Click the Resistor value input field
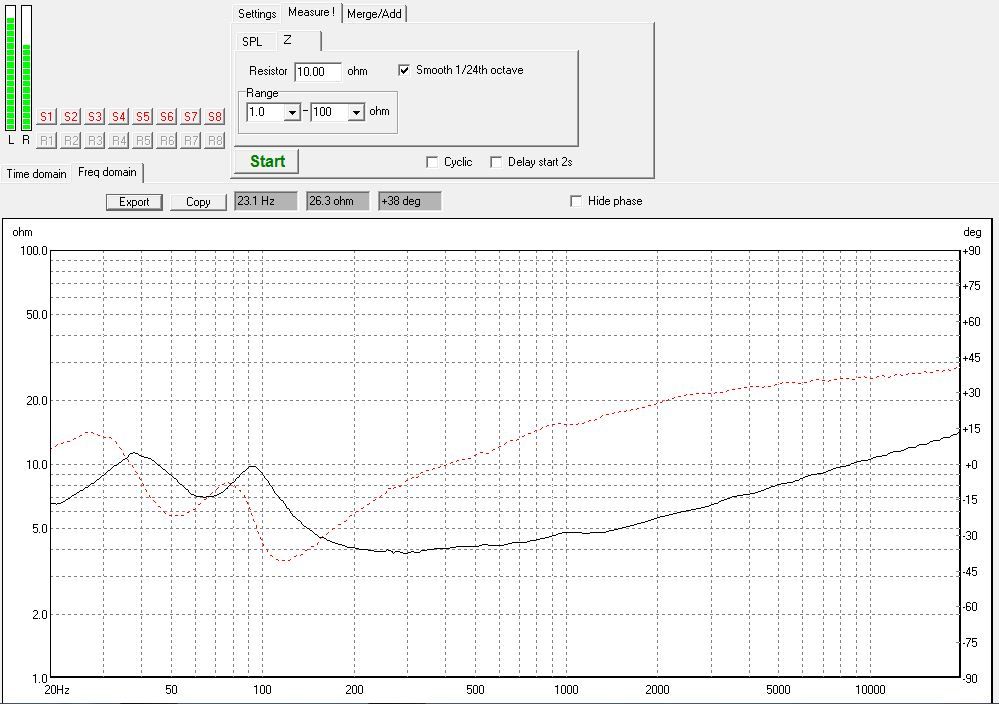The width and height of the screenshot is (999, 704). coord(318,72)
